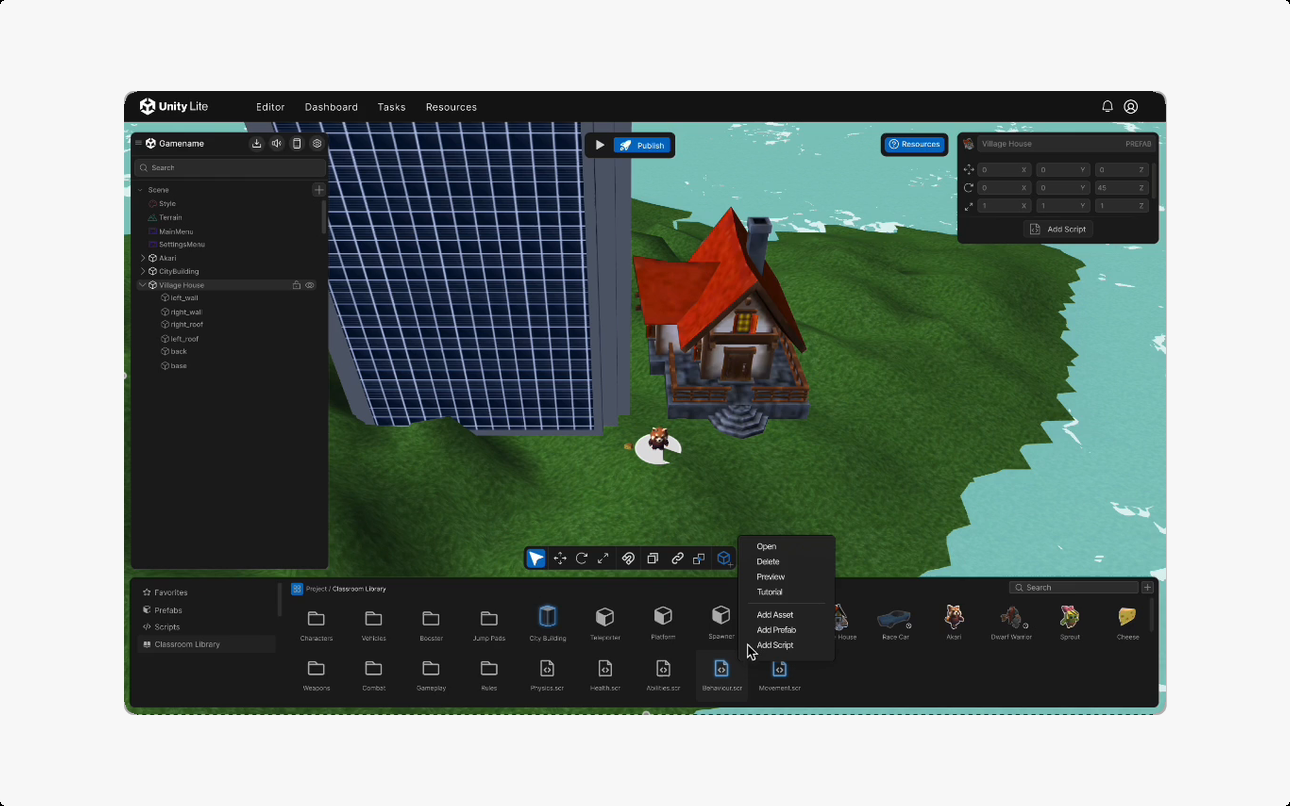The image size is (1290, 806).
Task: Toggle visibility eye for Village House
Action: coord(310,285)
